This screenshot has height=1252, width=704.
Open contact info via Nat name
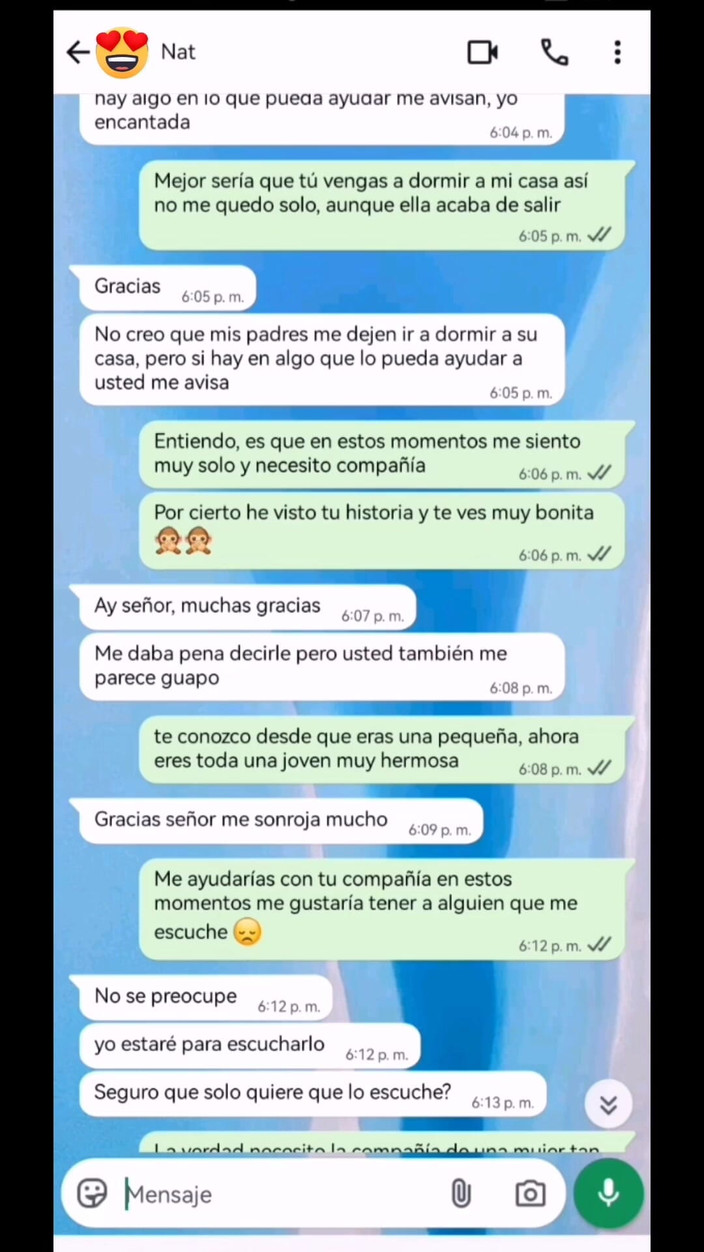178,52
